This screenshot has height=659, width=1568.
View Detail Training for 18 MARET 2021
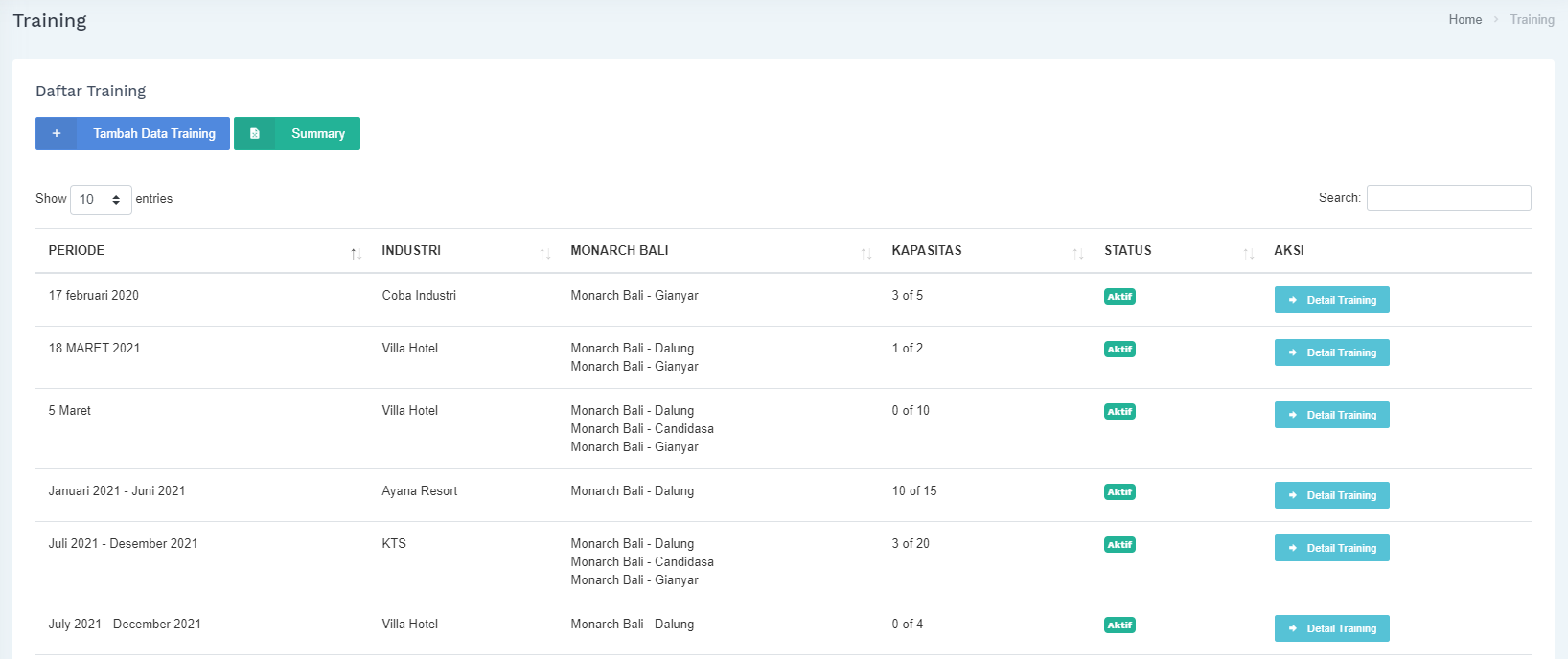point(1331,352)
